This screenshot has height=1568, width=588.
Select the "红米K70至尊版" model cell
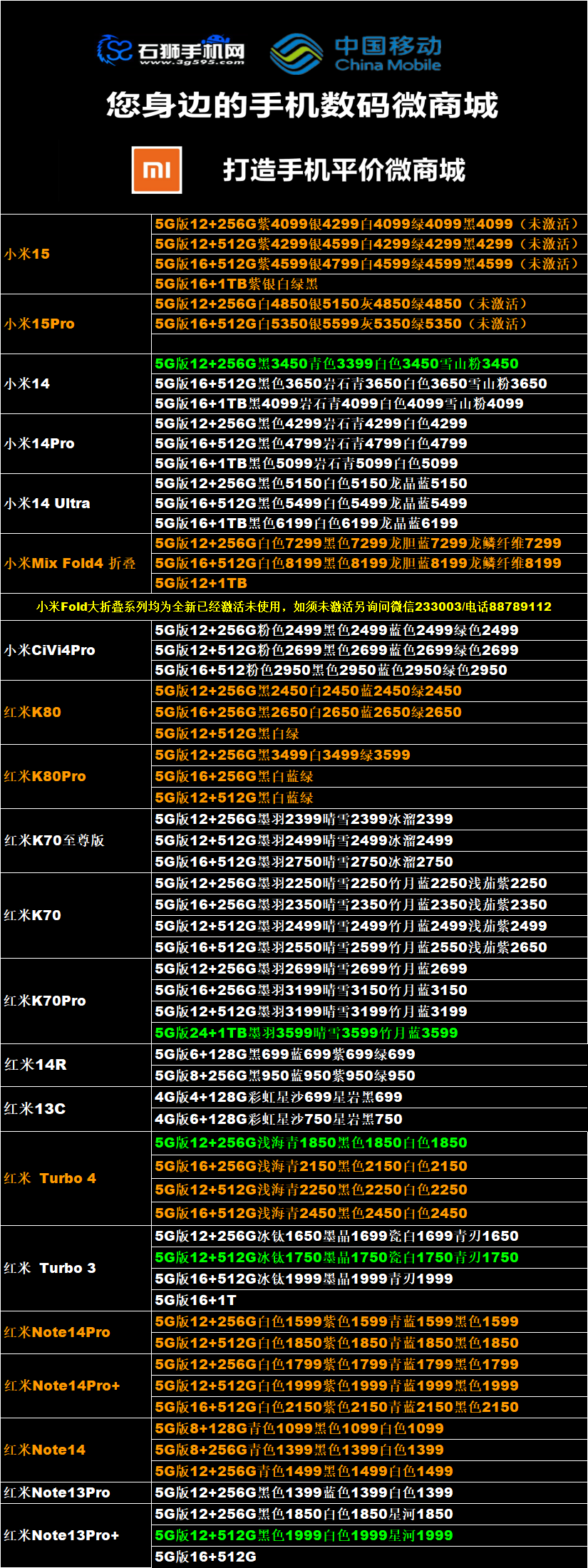[76, 840]
